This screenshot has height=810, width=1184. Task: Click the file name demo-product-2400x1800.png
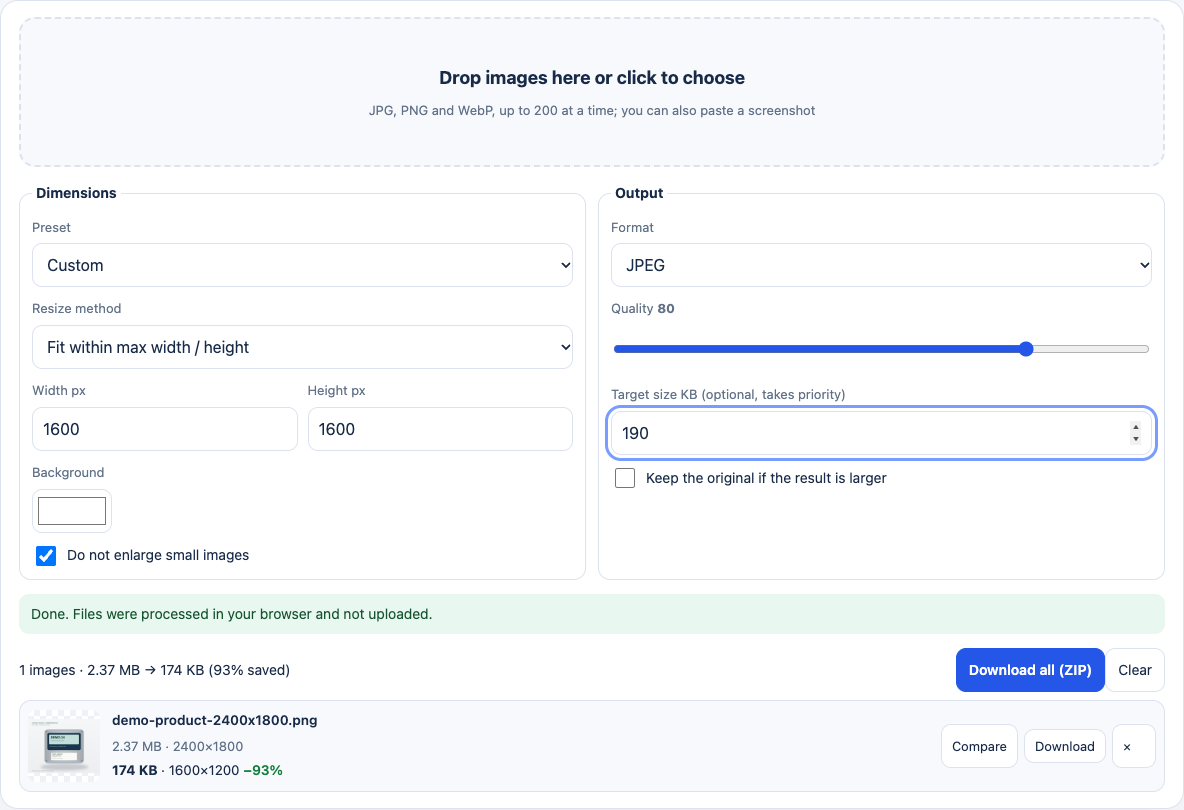(x=214, y=720)
